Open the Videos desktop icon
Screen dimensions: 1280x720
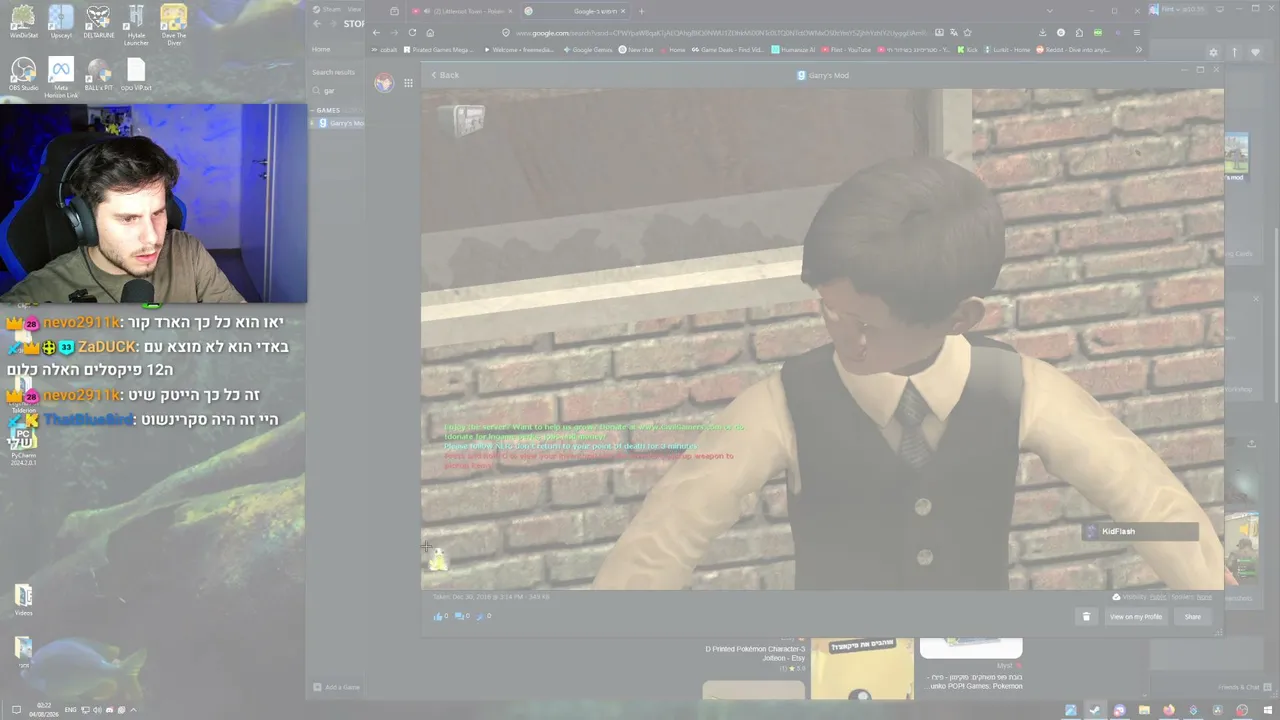[23, 599]
